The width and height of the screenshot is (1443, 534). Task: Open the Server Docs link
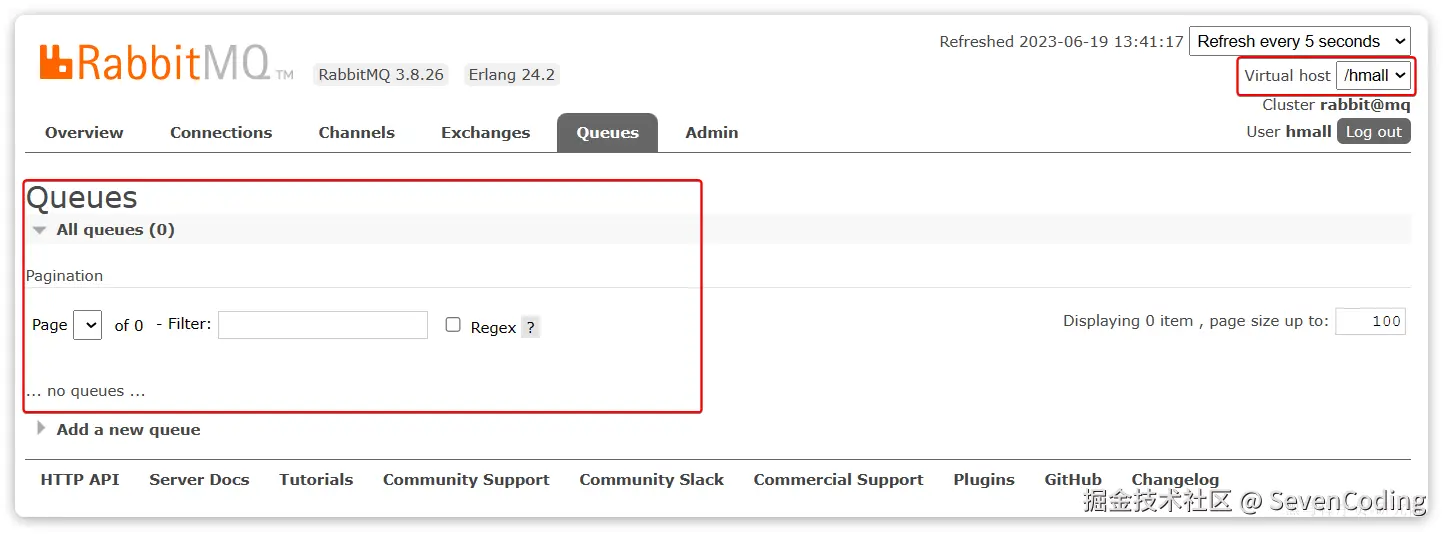point(199,479)
